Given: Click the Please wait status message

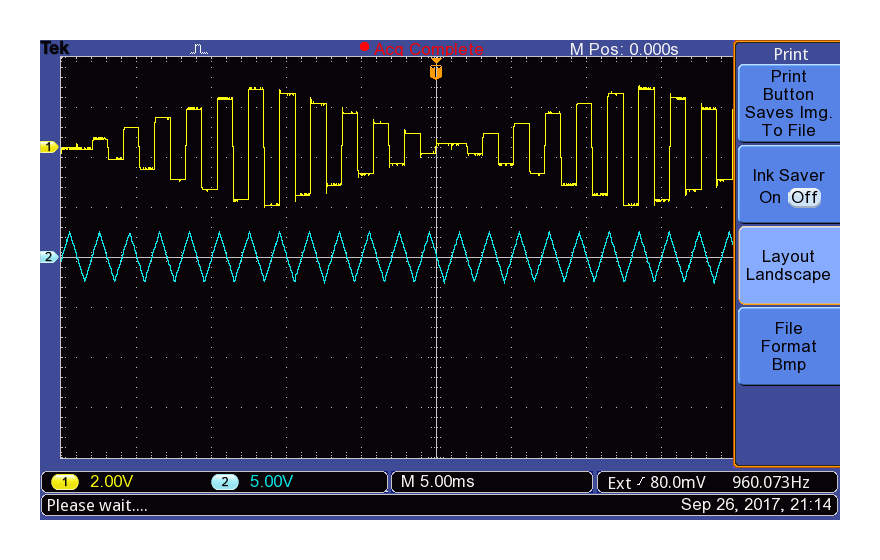Looking at the screenshot, I should (x=97, y=505).
